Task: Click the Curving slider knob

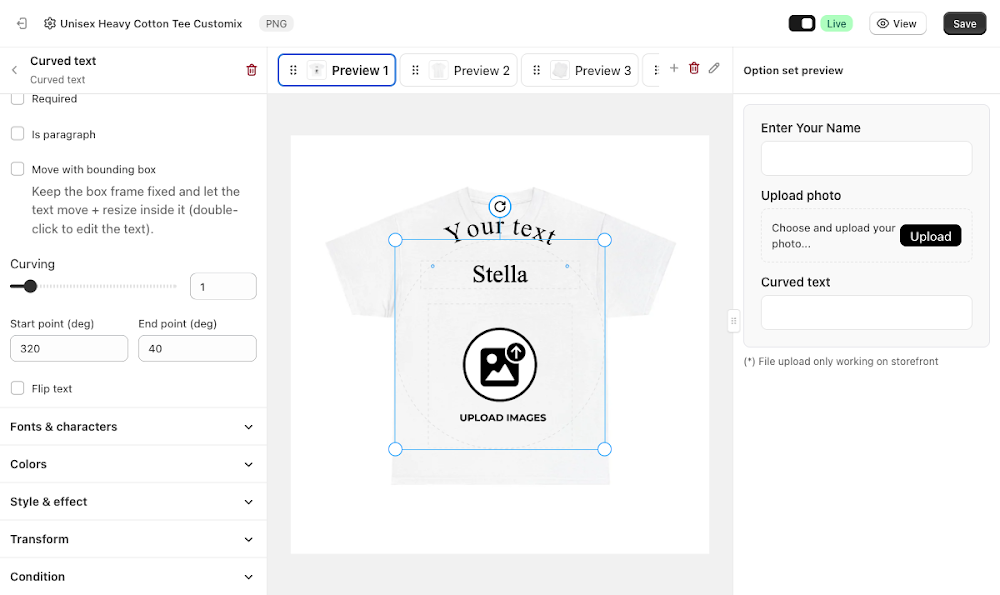Action: click(30, 286)
